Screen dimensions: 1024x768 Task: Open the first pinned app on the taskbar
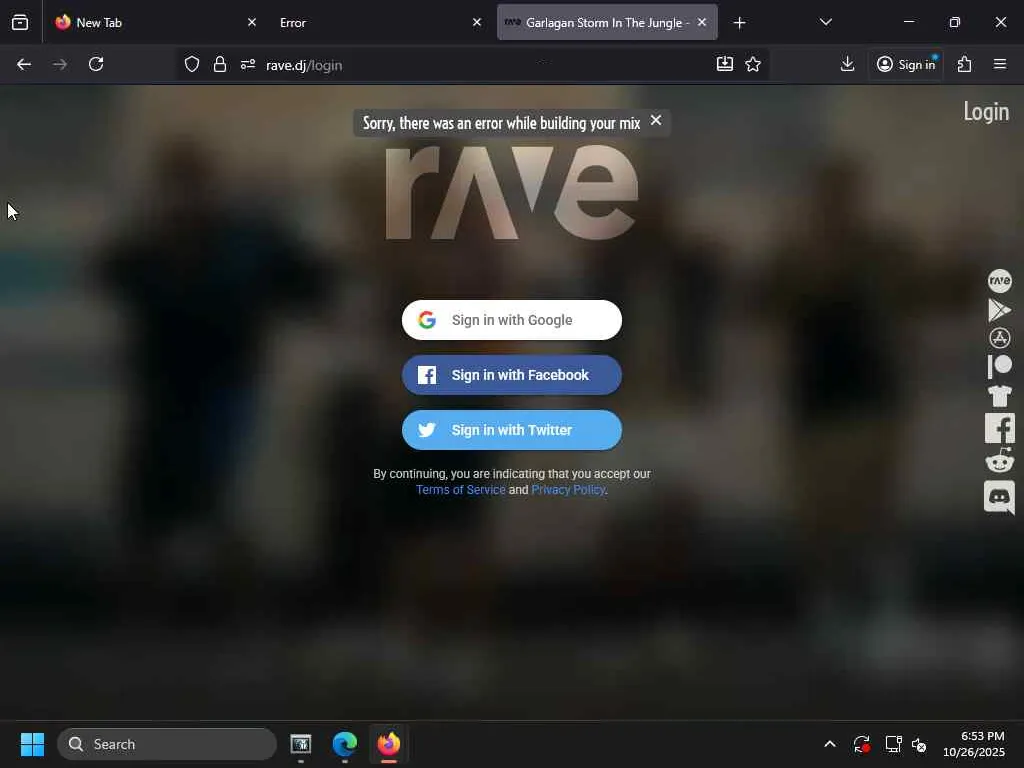(x=300, y=744)
